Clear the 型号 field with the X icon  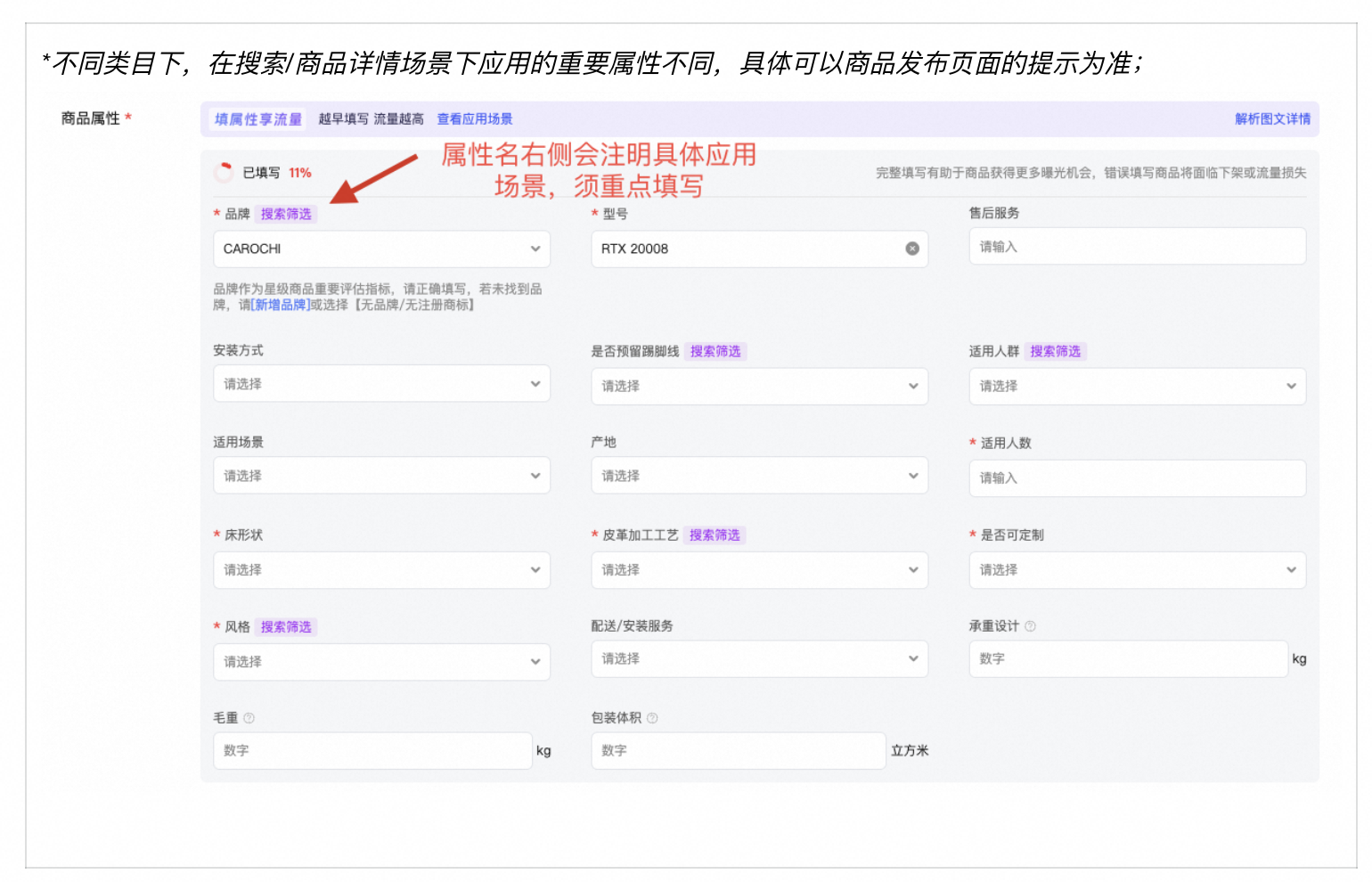tap(911, 249)
